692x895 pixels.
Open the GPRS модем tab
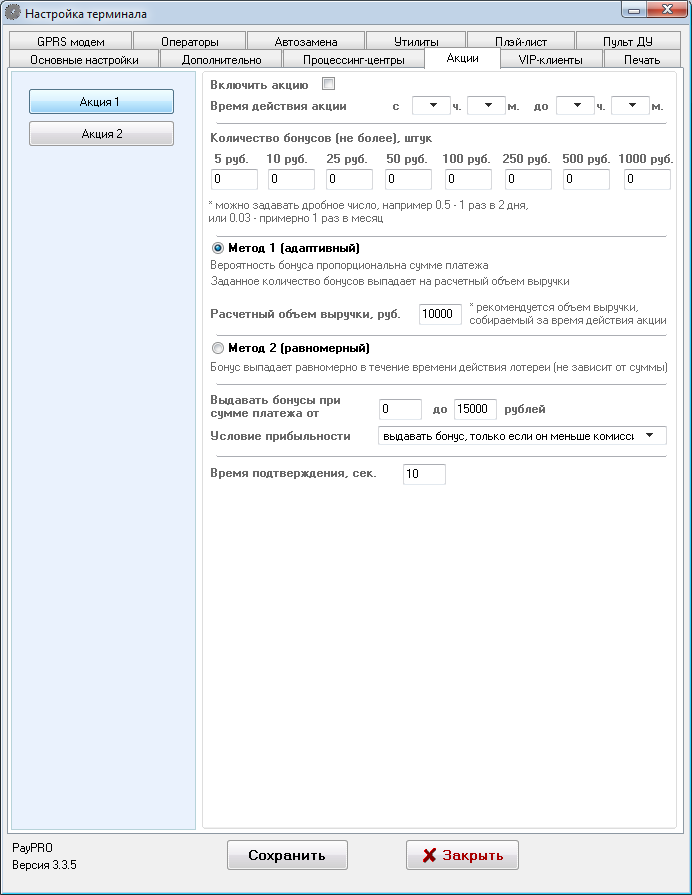70,42
